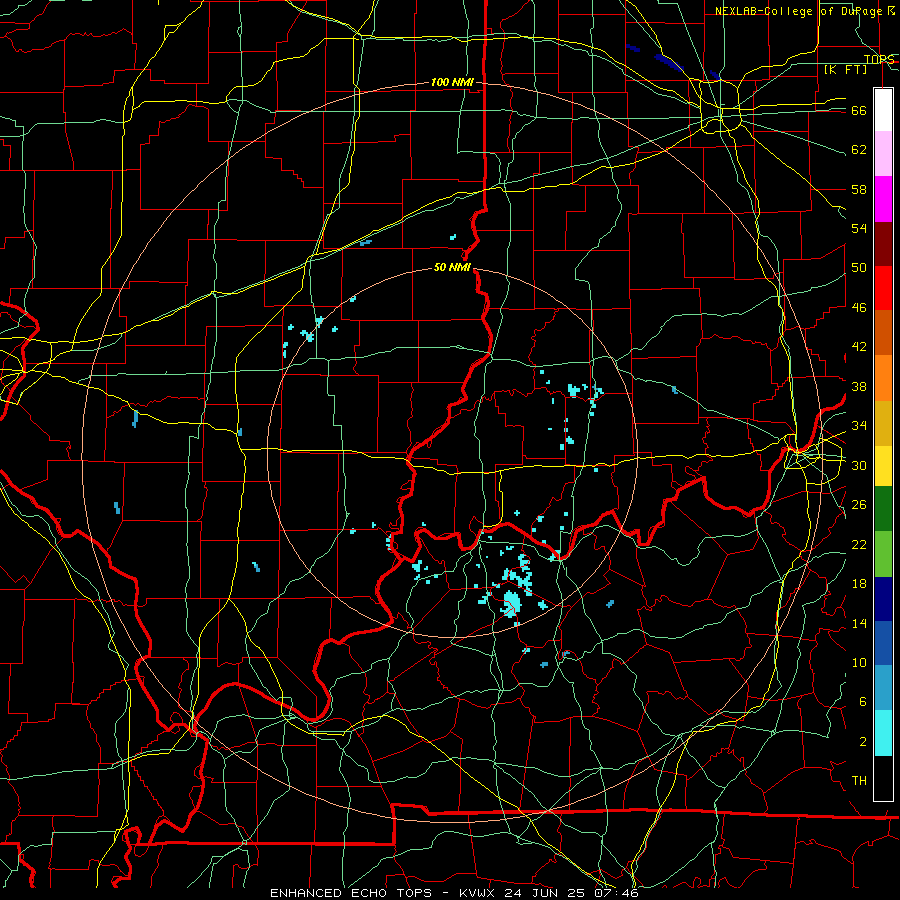This screenshot has width=900, height=900.
Task: Click the 2 value on the scale
Action: tap(863, 742)
